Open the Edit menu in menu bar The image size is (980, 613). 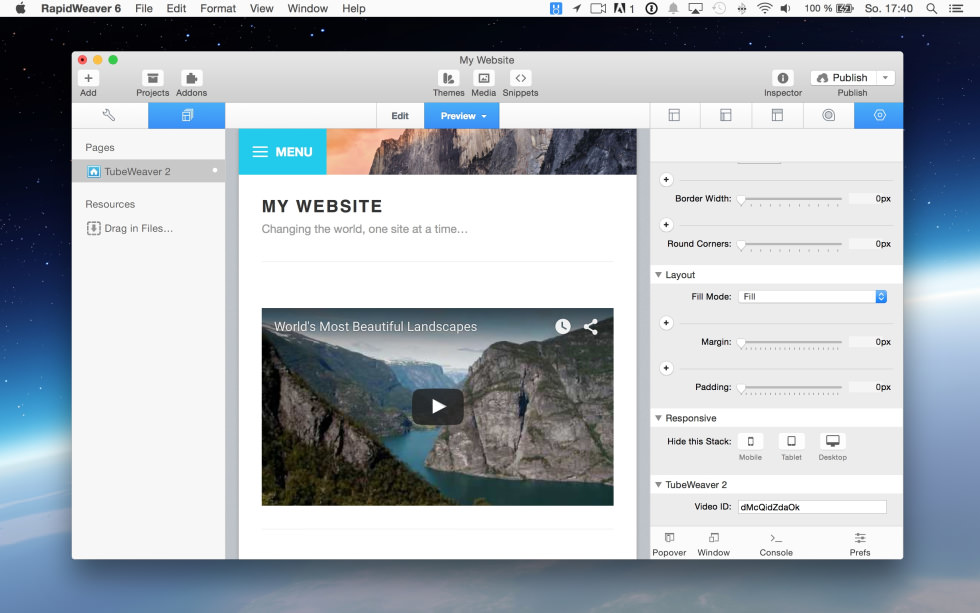[176, 9]
